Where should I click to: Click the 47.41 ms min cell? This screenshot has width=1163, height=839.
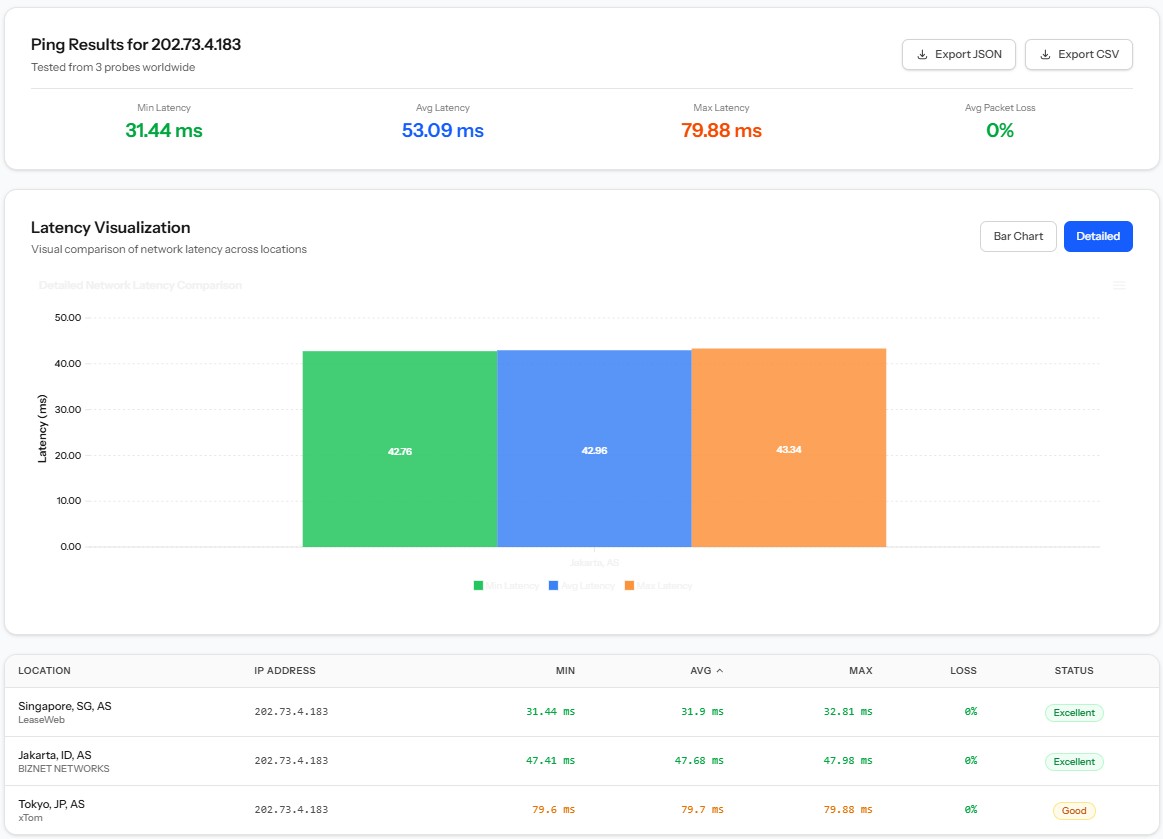coord(550,761)
